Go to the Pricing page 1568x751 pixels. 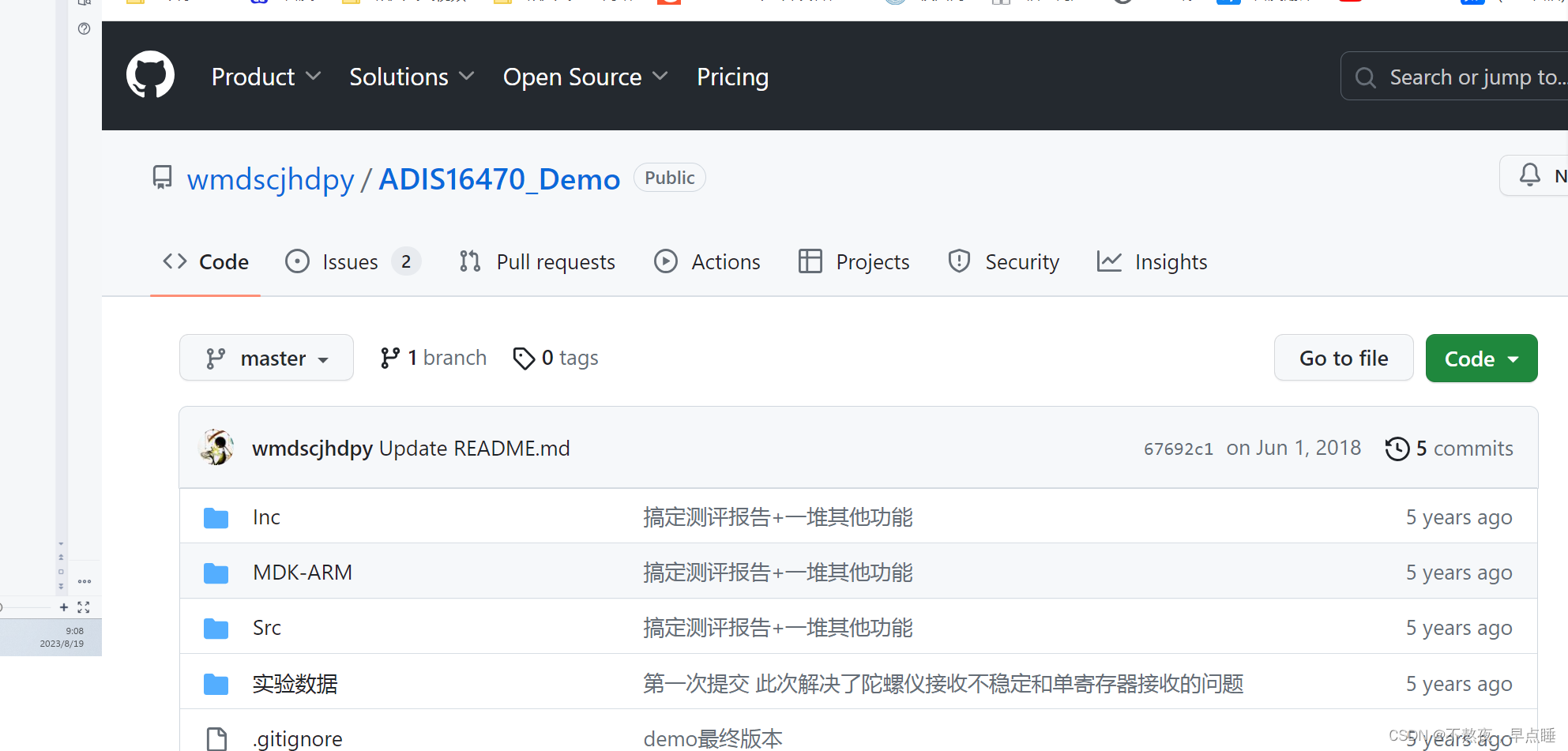732,77
